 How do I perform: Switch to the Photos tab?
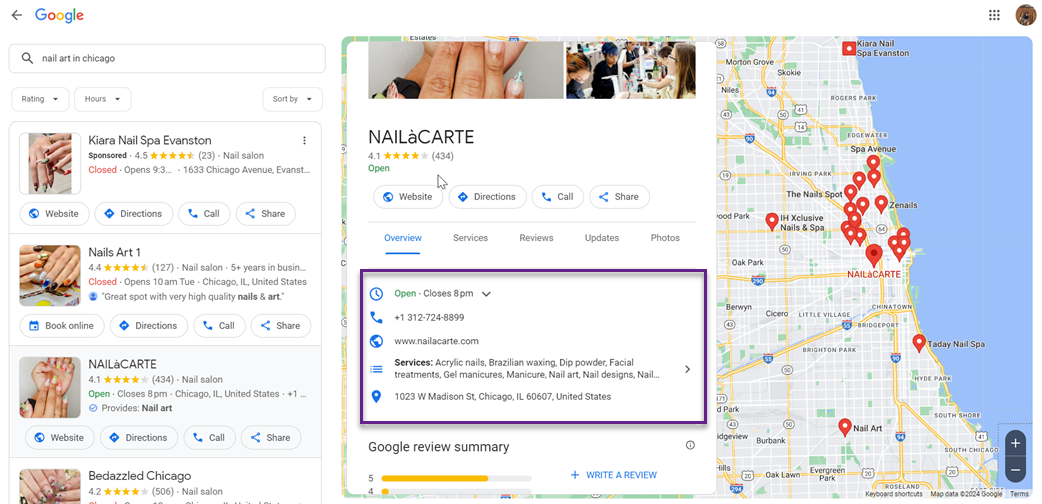click(x=665, y=238)
